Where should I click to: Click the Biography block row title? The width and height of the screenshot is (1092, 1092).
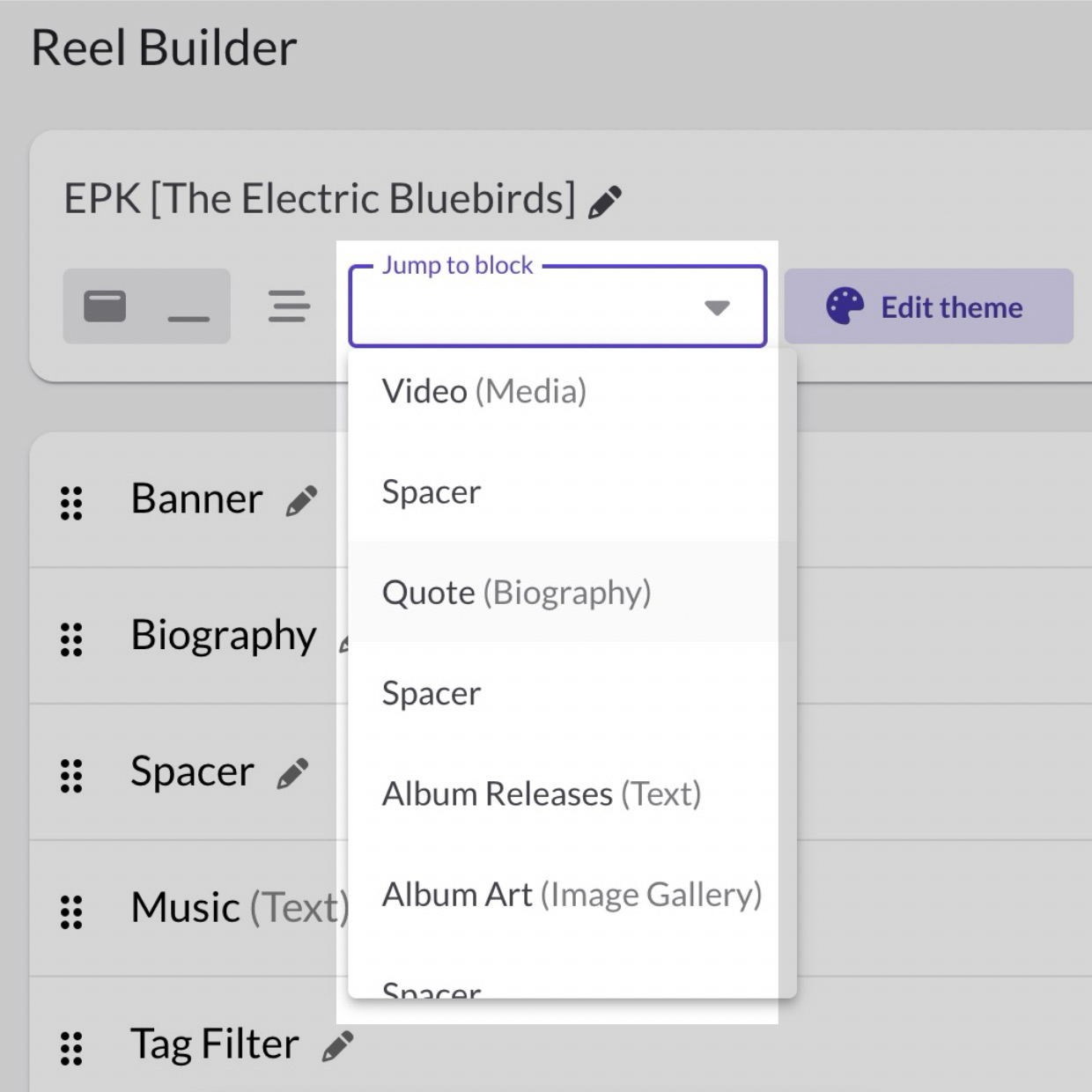click(224, 636)
